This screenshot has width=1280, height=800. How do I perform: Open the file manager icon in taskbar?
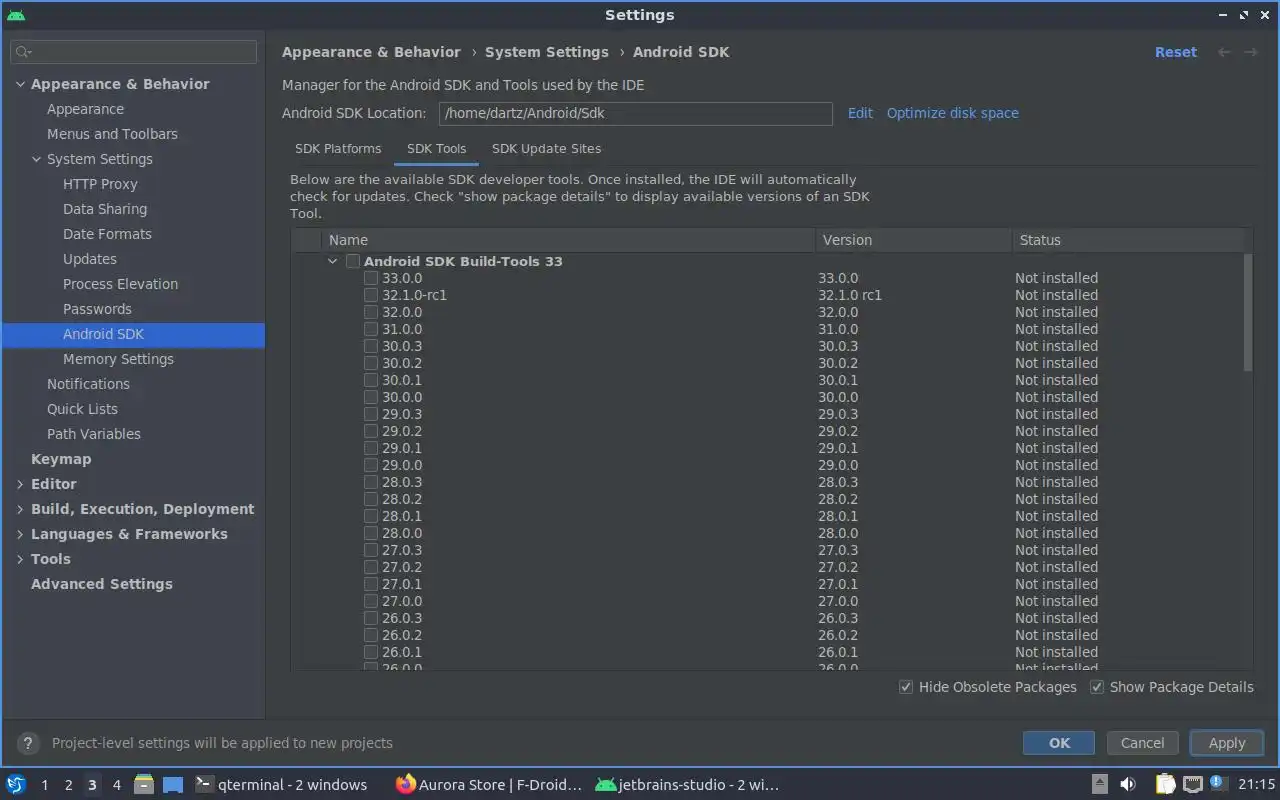pos(143,784)
